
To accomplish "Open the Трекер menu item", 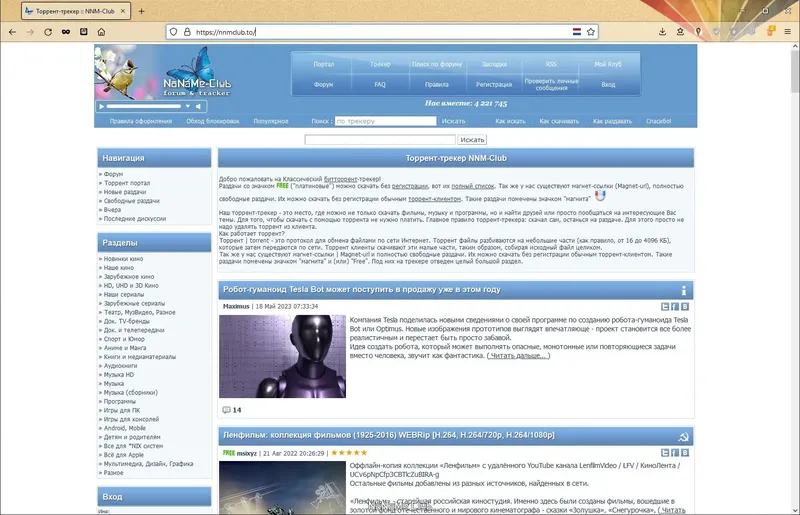I will click(x=380, y=64).
